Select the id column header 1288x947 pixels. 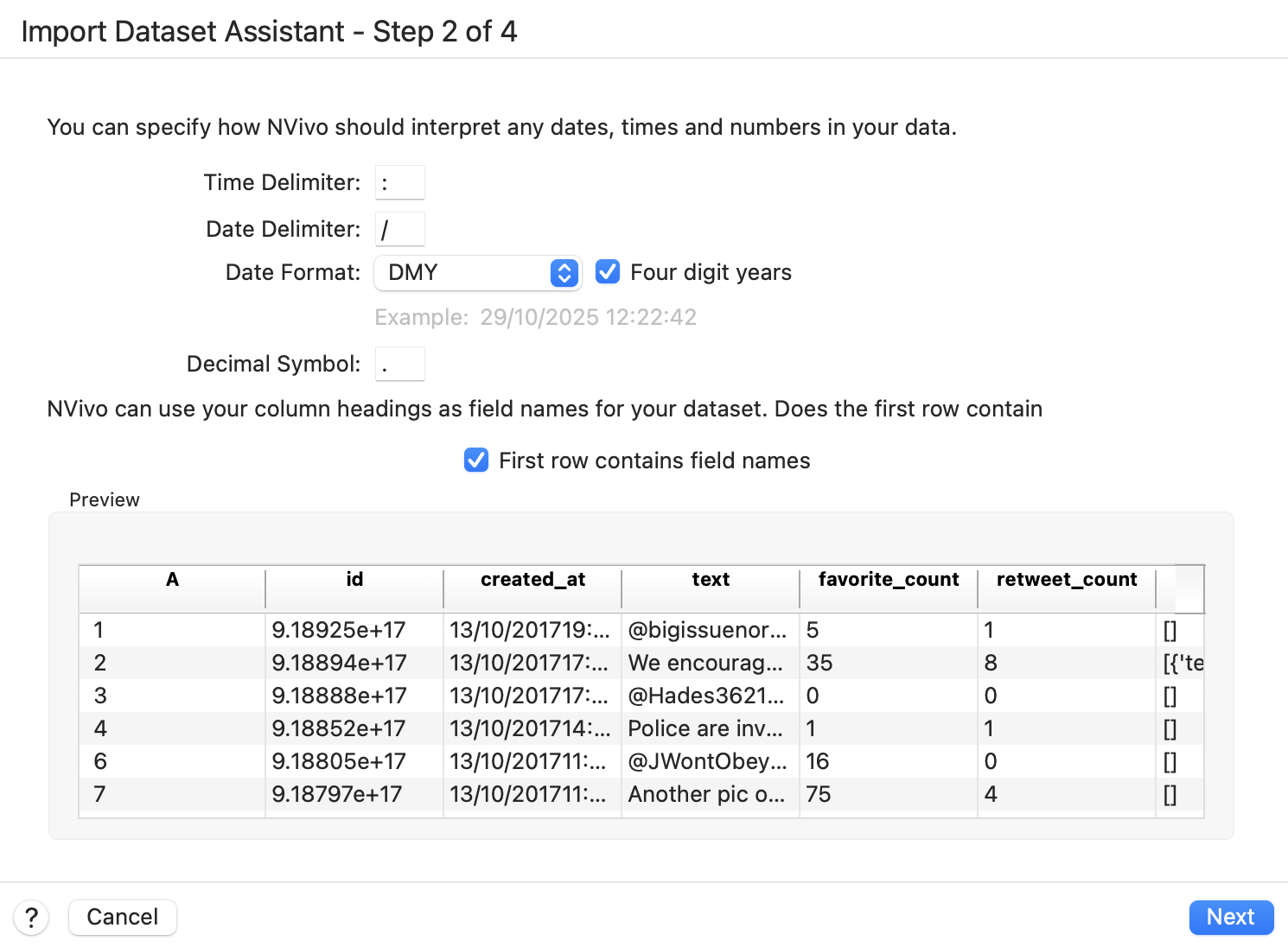pos(354,580)
